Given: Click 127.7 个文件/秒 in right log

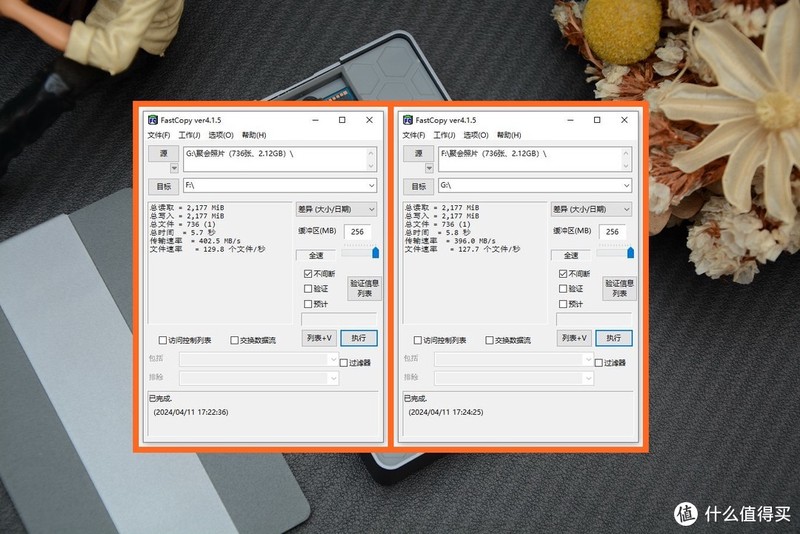Looking at the screenshot, I should [x=489, y=249].
